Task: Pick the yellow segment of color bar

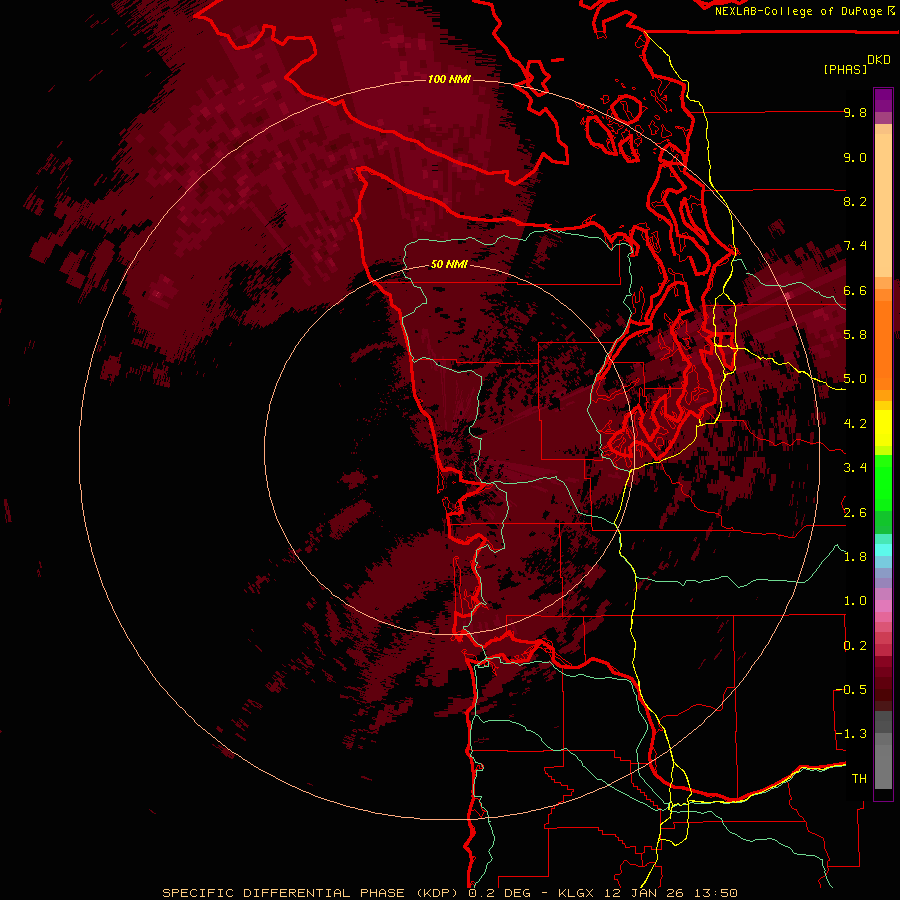Action: pyautogui.click(x=883, y=428)
